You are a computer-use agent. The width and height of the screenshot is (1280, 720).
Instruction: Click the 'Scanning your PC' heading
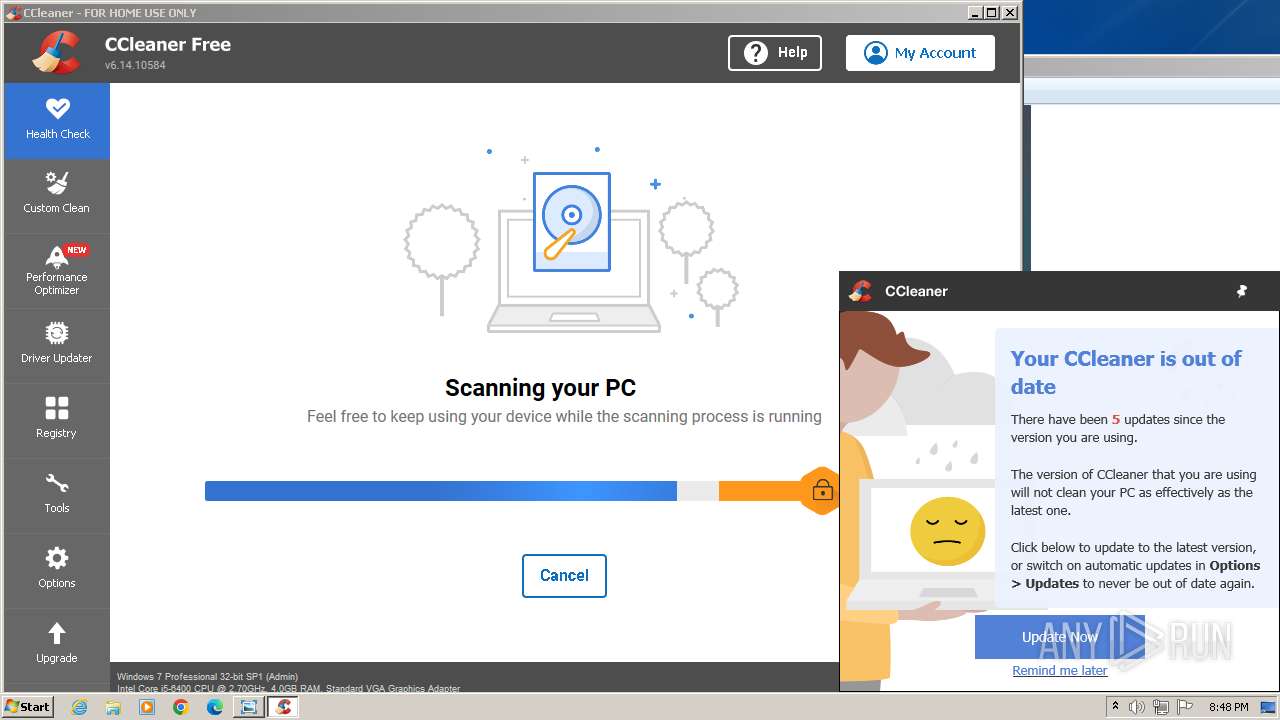pos(540,388)
